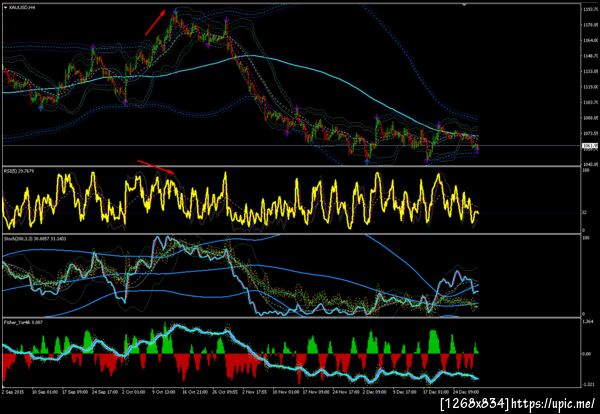This screenshot has height=414, width=600.
Task: Click the "17 Dec 01:00" time axis label
Action: click(435, 392)
